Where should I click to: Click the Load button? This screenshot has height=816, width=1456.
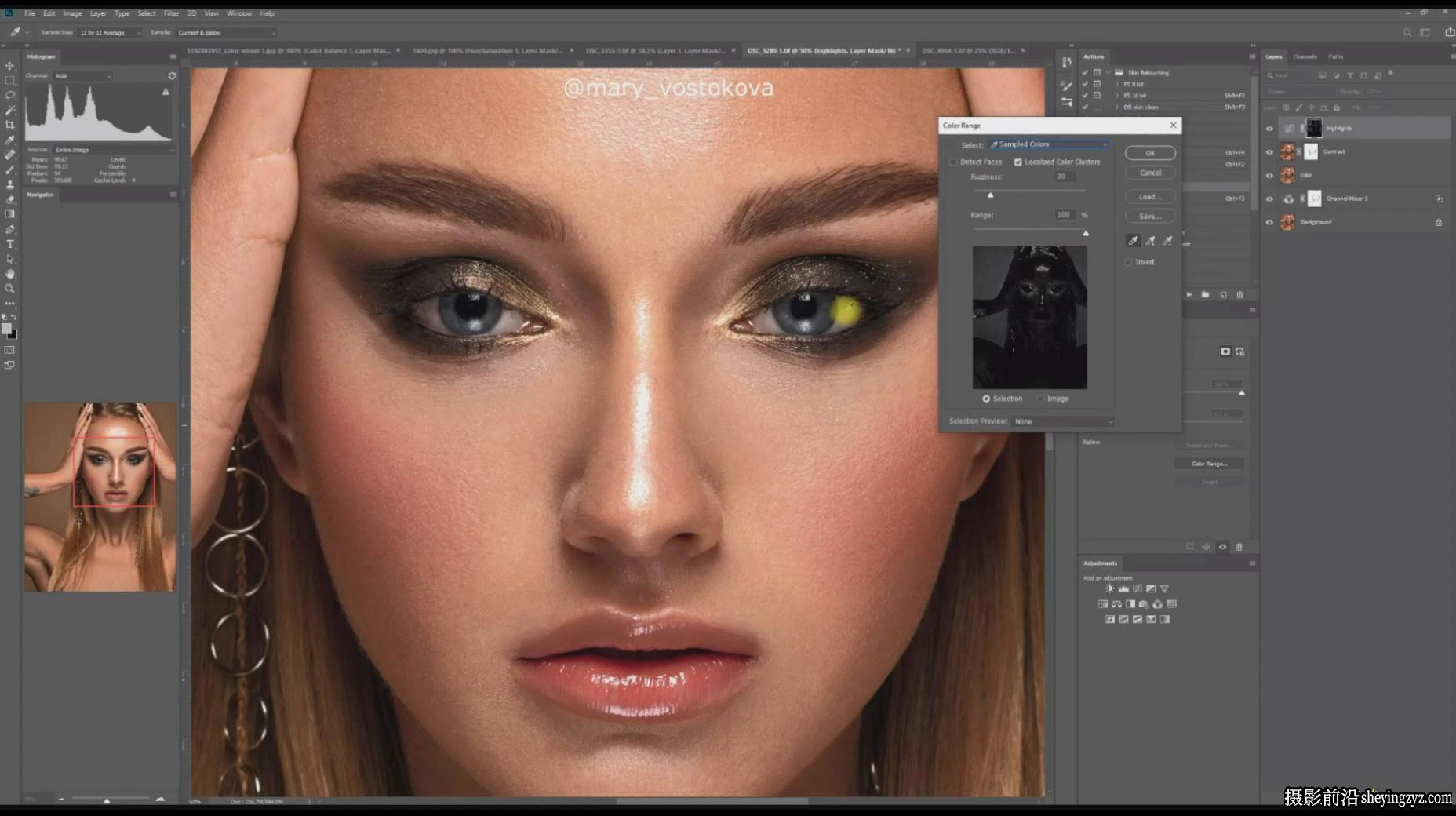pyautogui.click(x=1150, y=197)
